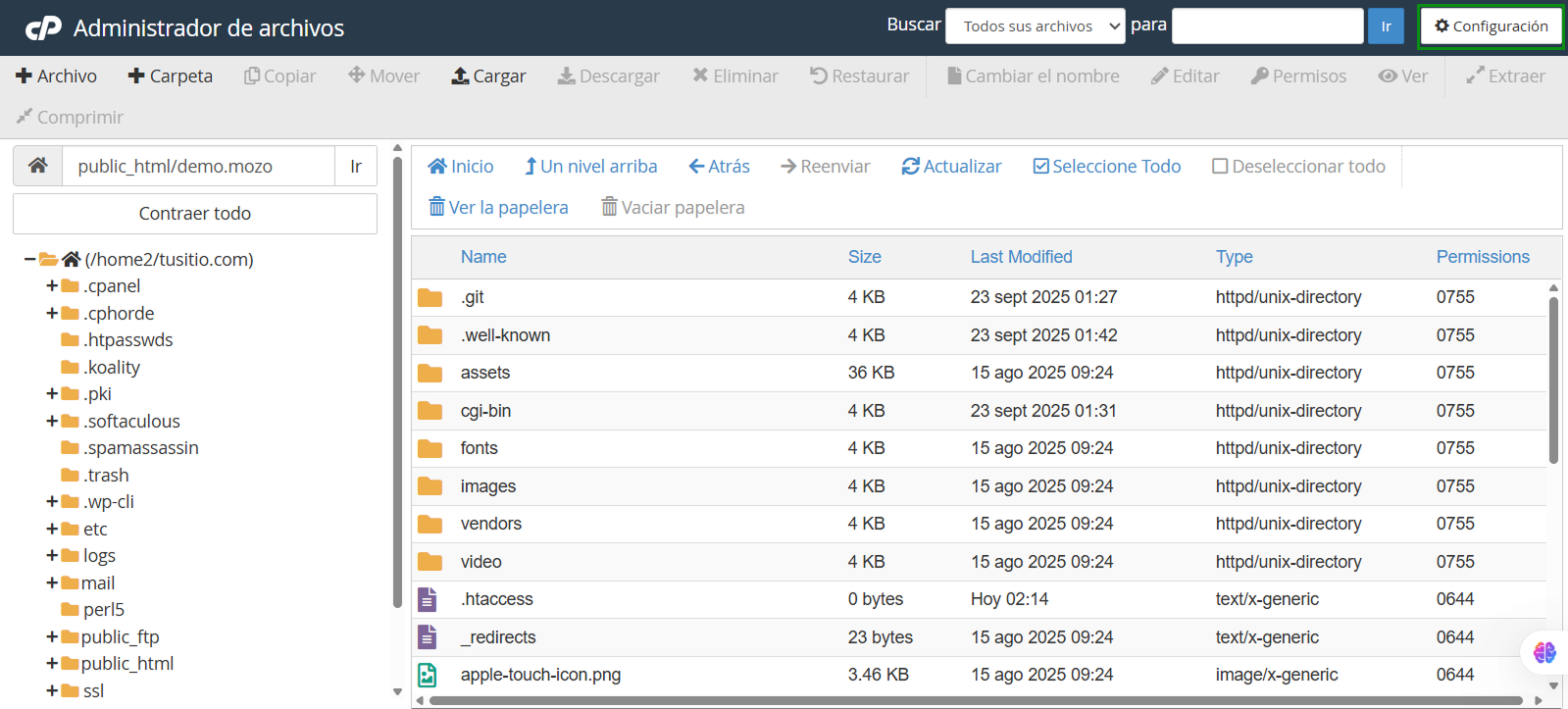Create a new Carpeta folder
The width and height of the screenshot is (1568, 709).
[170, 76]
